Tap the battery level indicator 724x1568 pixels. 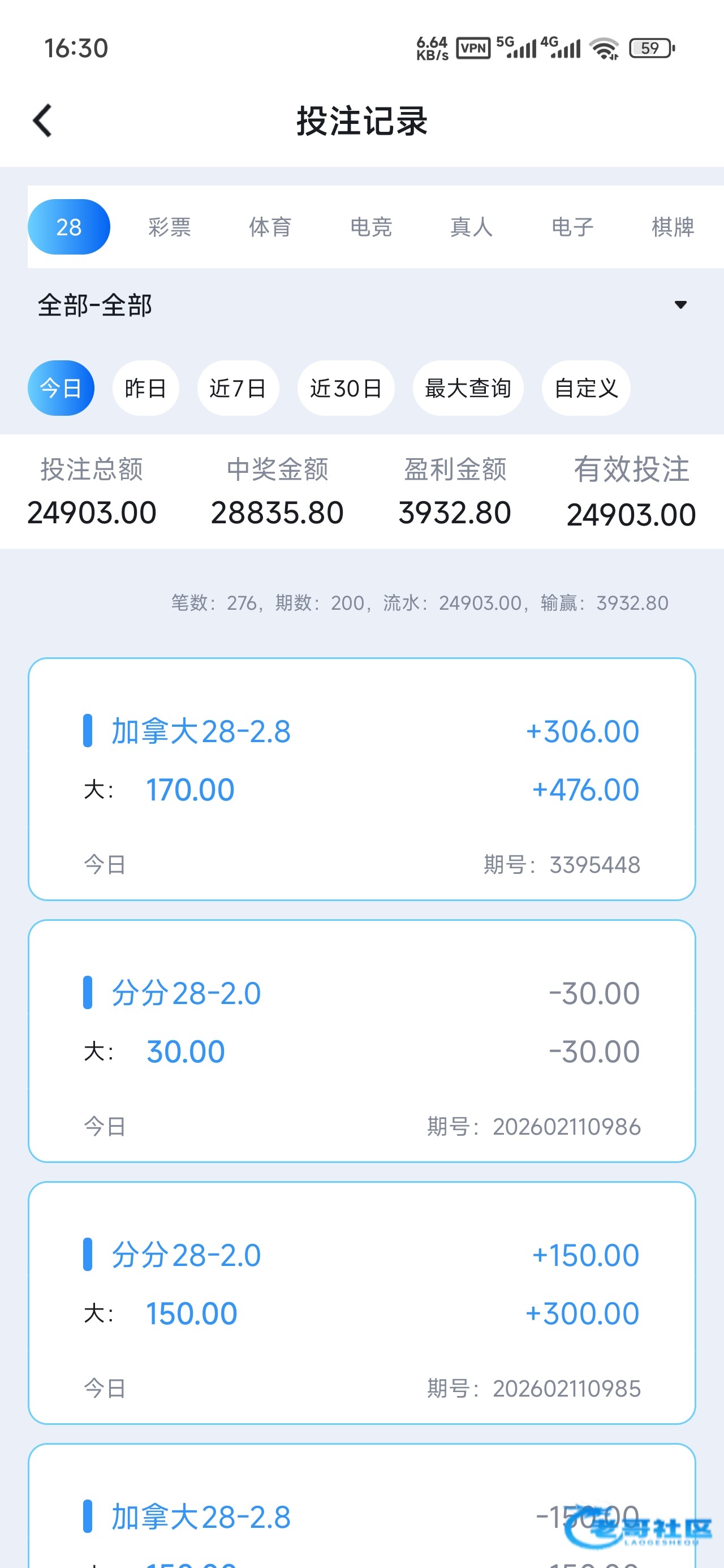point(651,48)
